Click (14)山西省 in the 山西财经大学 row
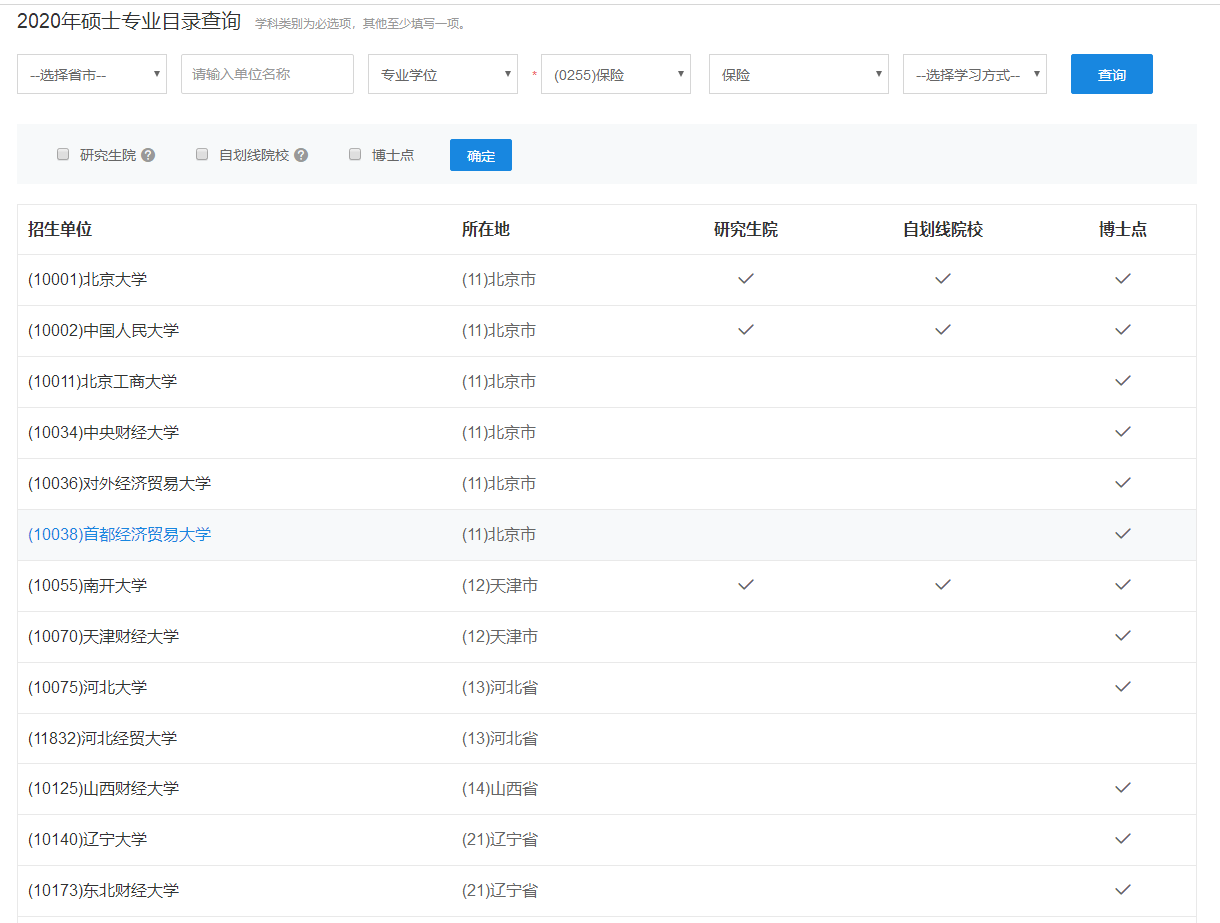This screenshot has height=923, width=1220. pos(500,789)
